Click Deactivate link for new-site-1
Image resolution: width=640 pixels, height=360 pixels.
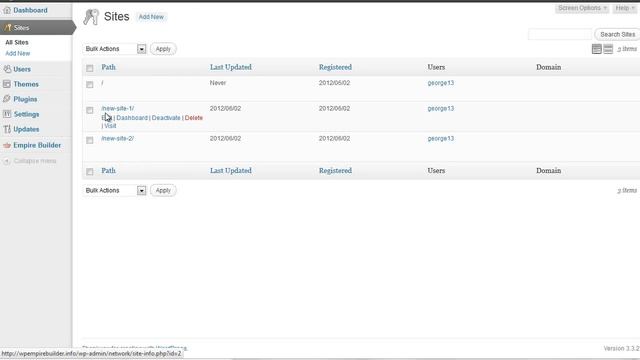166,118
